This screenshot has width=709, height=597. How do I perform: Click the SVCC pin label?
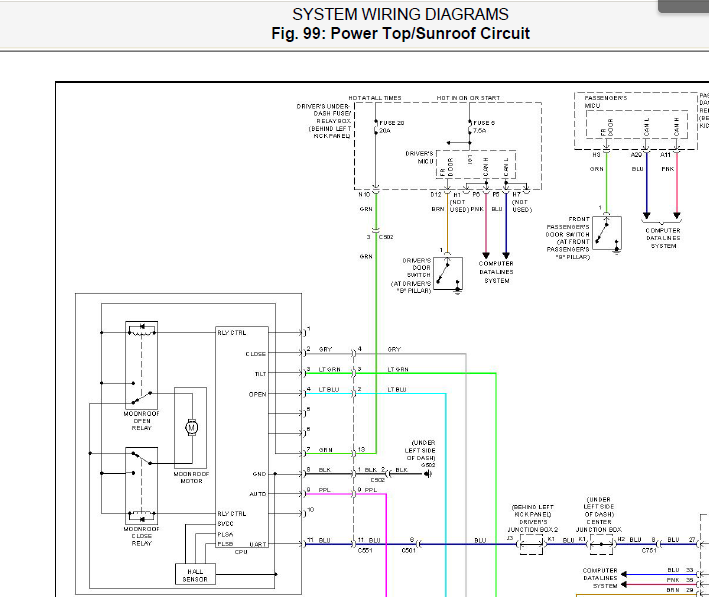tap(225, 524)
